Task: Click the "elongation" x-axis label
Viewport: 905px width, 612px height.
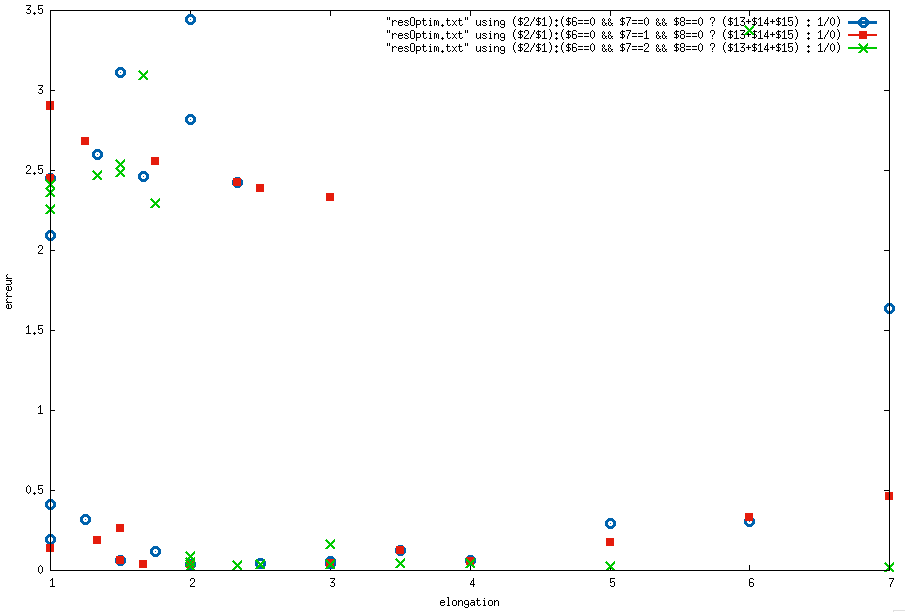Action: [x=469, y=602]
